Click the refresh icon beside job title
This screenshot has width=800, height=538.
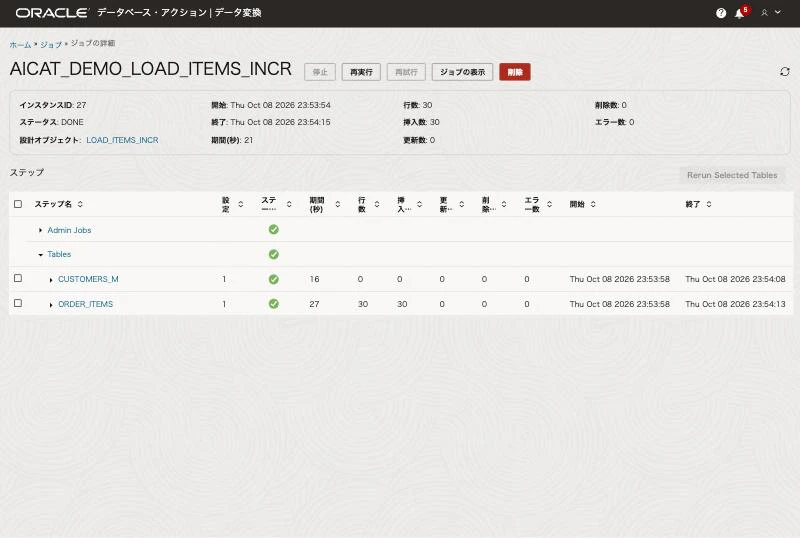pyautogui.click(x=785, y=71)
